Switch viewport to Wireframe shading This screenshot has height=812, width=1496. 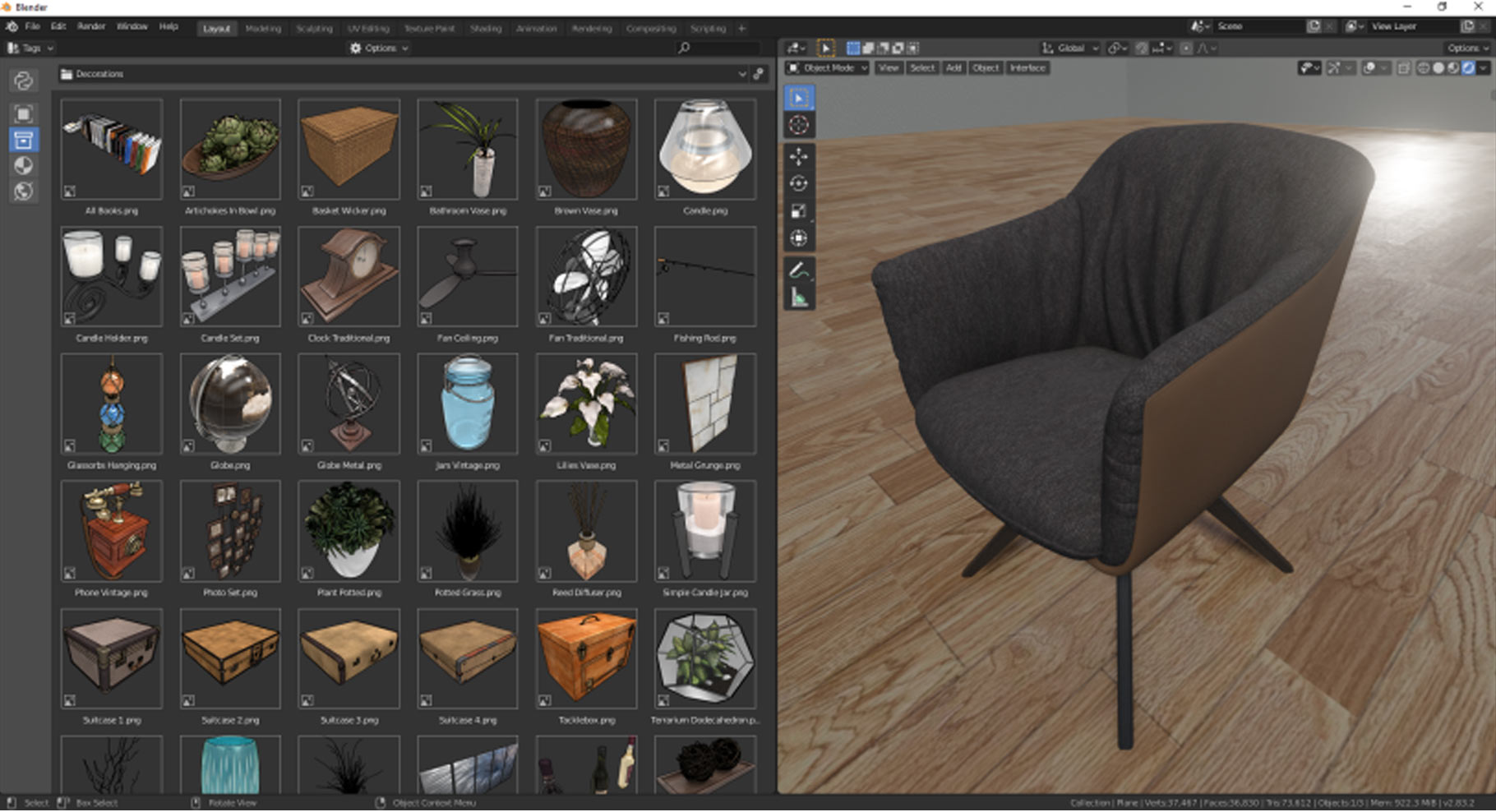[x=1422, y=67]
